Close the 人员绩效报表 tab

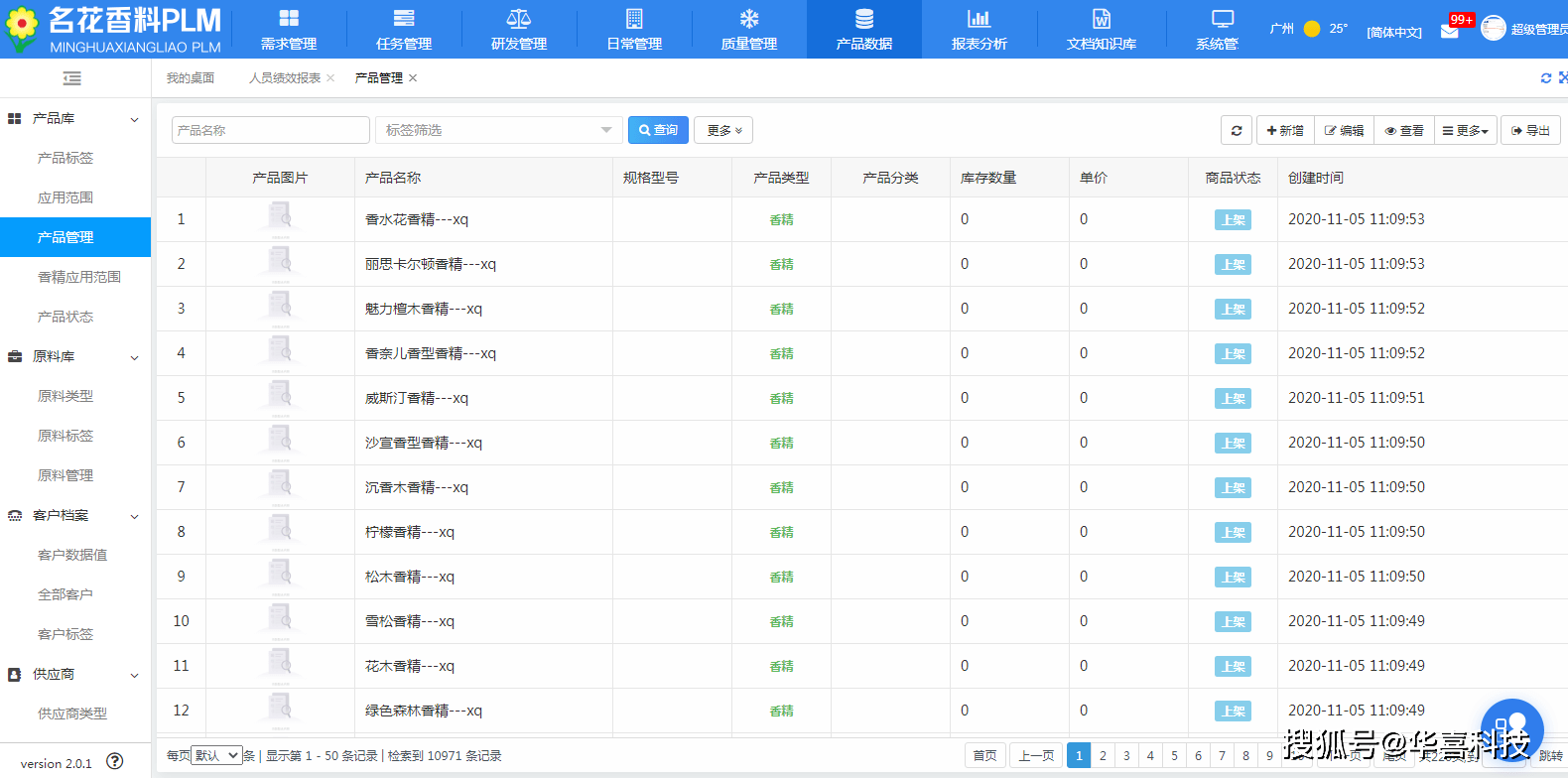click(x=330, y=78)
